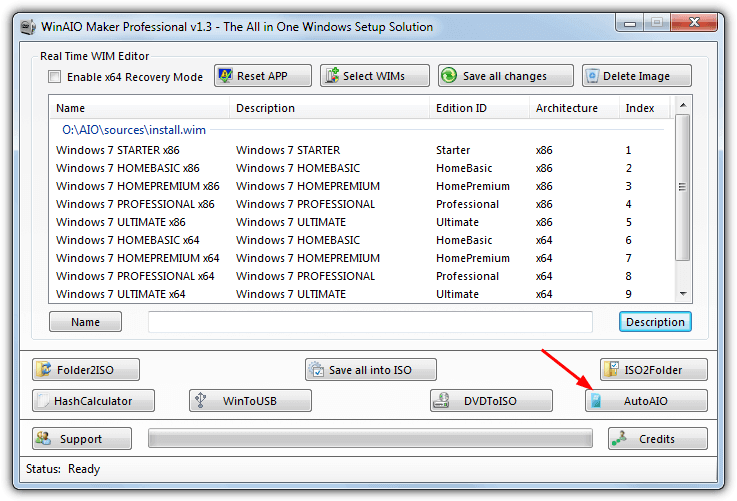The width and height of the screenshot is (737, 501).
Task: Click the Save all changes button label
Action: click(504, 76)
